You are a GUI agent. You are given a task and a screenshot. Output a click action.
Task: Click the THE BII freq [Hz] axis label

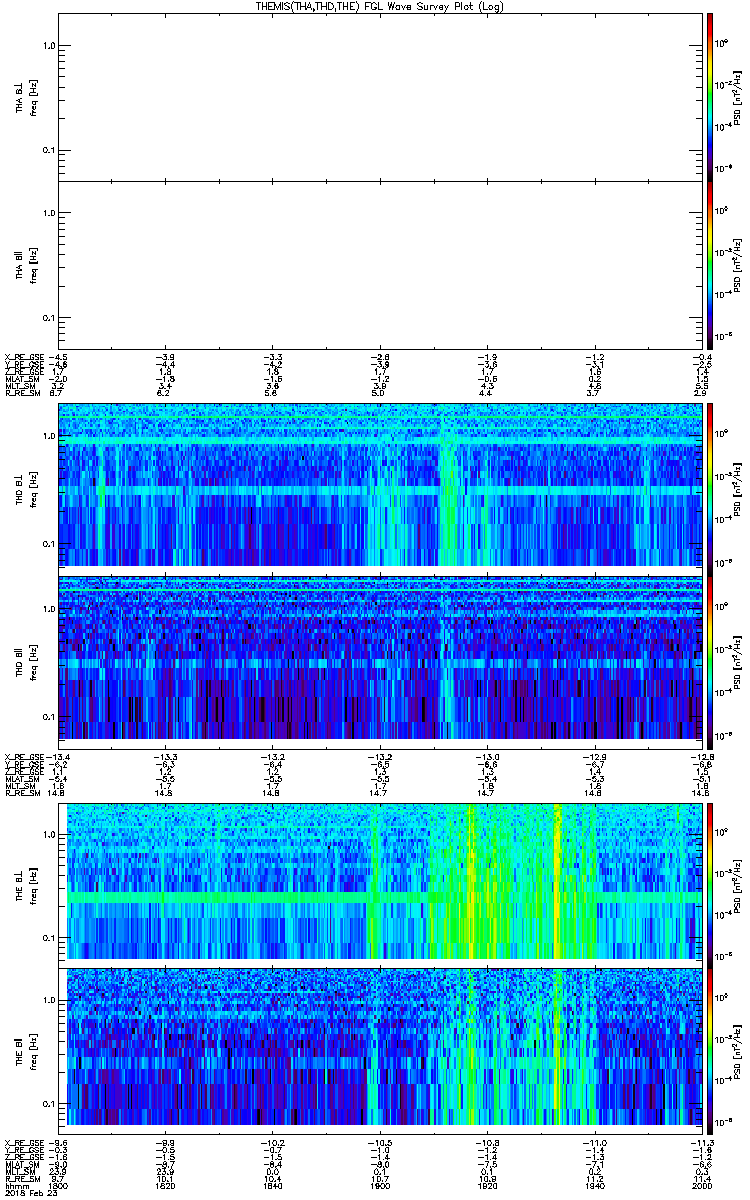[32, 1051]
